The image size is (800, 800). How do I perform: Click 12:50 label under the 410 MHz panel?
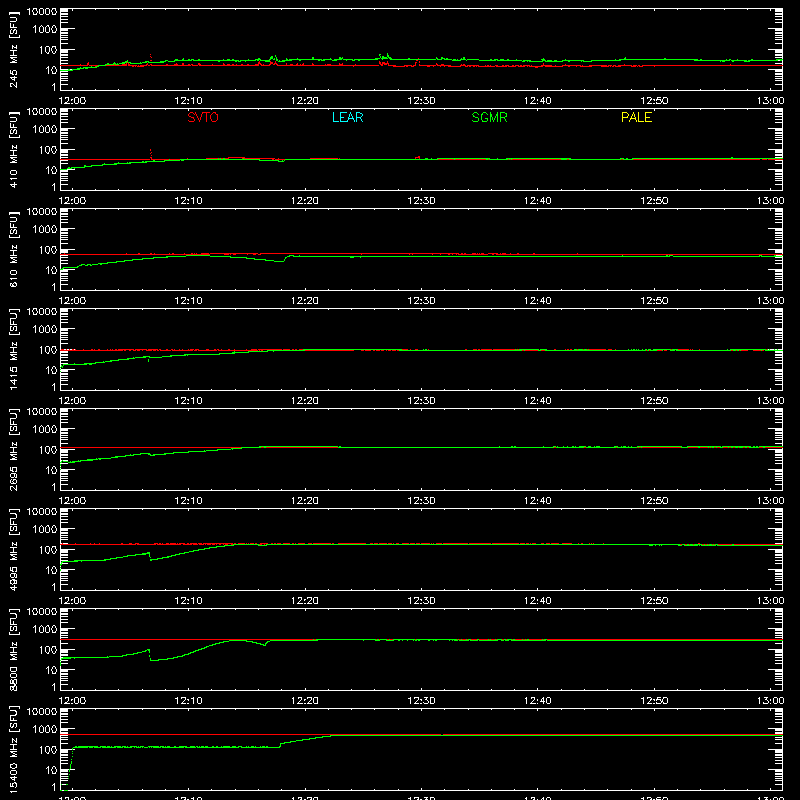654,201
